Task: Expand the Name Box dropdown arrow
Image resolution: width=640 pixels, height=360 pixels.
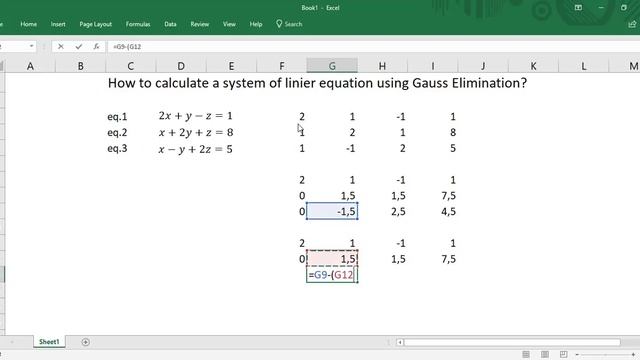Action: tap(31, 47)
